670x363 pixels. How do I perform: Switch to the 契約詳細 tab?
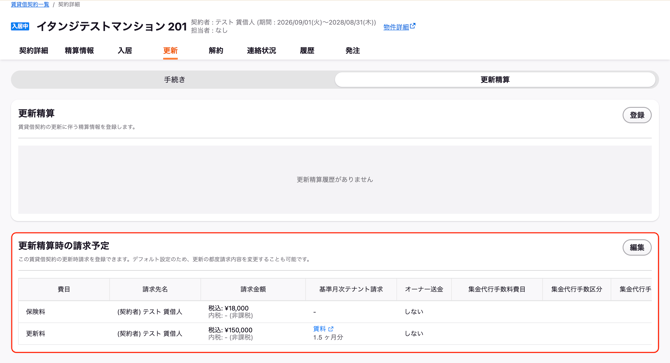coord(34,50)
